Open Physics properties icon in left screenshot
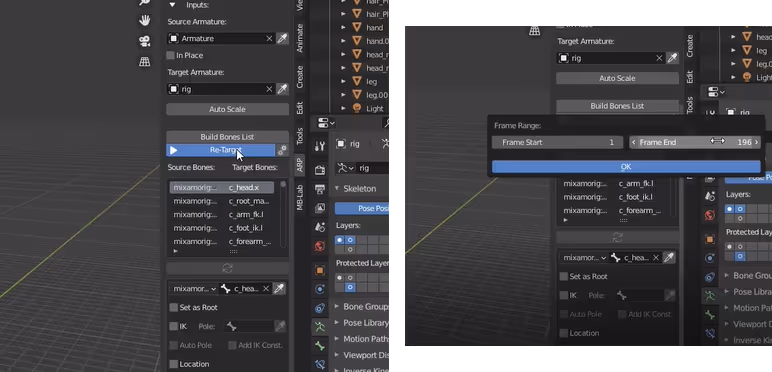The height and width of the screenshot is (372, 772). click(x=320, y=289)
